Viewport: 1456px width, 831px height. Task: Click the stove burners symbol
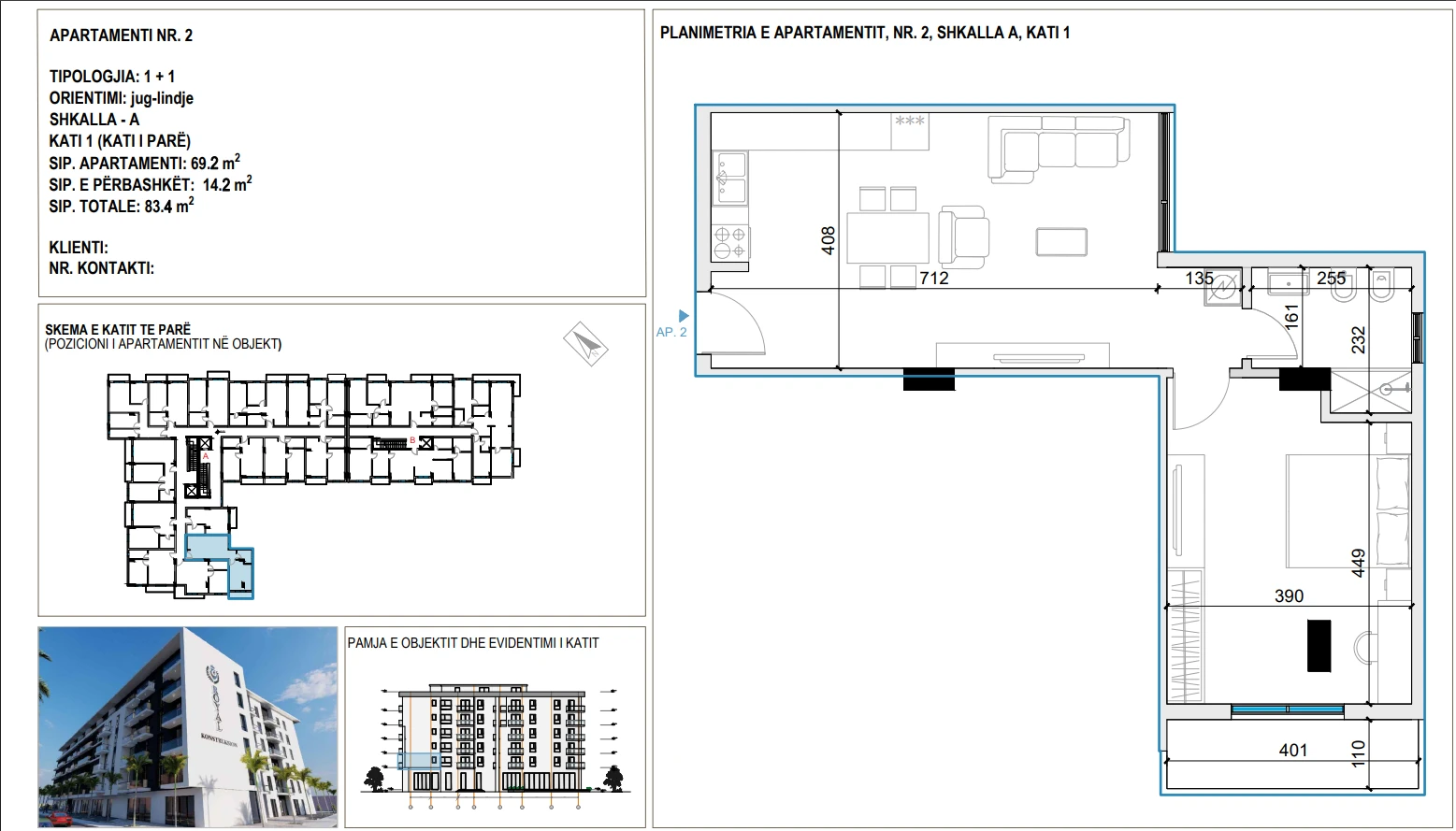coord(730,243)
